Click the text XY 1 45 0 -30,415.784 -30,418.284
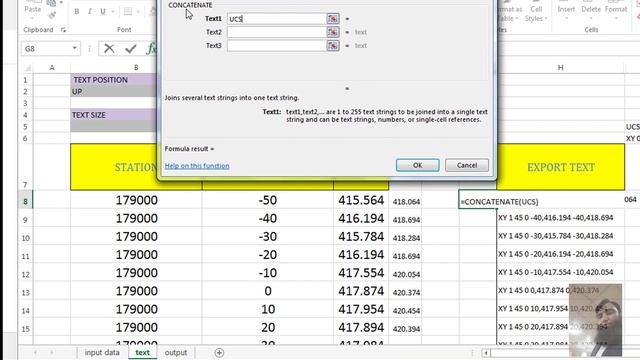640x360 pixels. [556, 236]
